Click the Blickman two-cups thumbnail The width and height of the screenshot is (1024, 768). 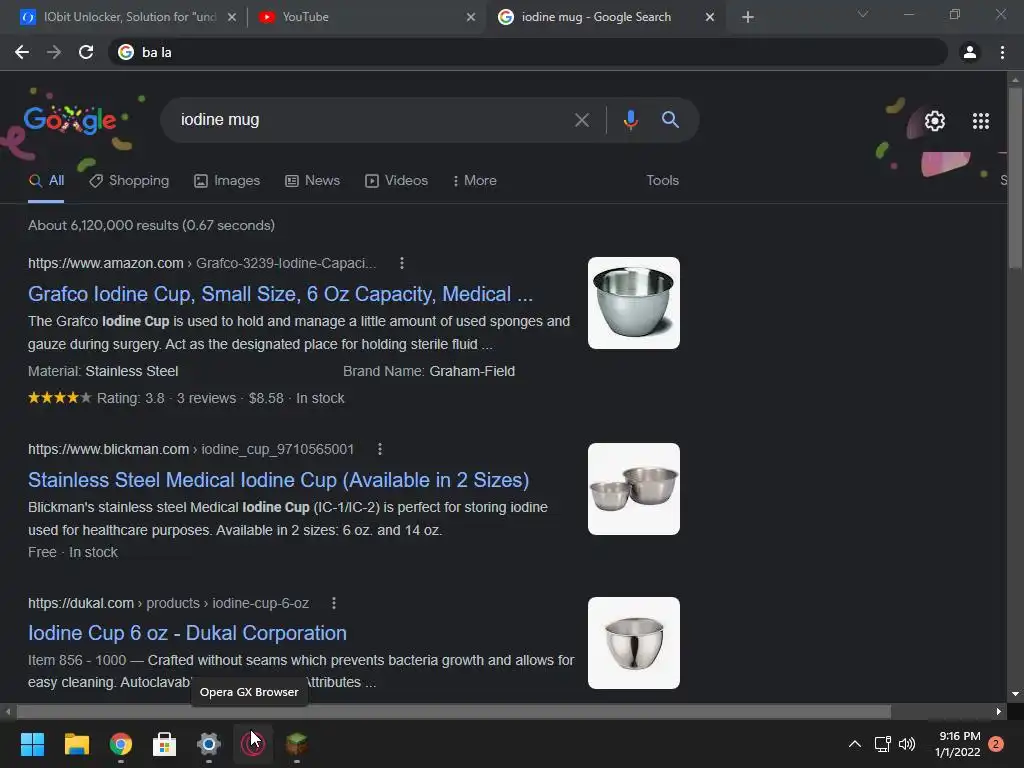(633, 489)
